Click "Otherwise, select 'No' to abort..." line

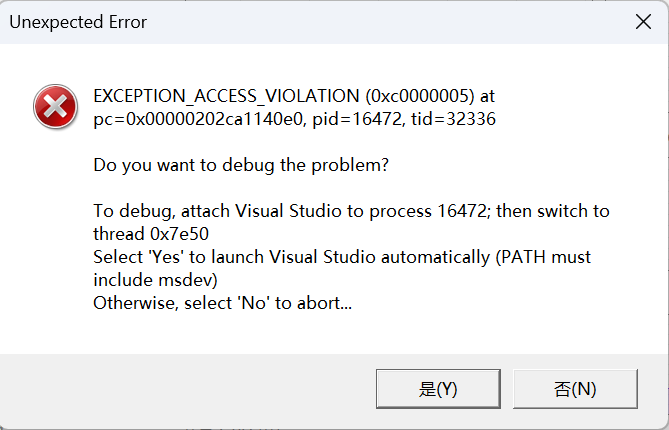(222, 302)
